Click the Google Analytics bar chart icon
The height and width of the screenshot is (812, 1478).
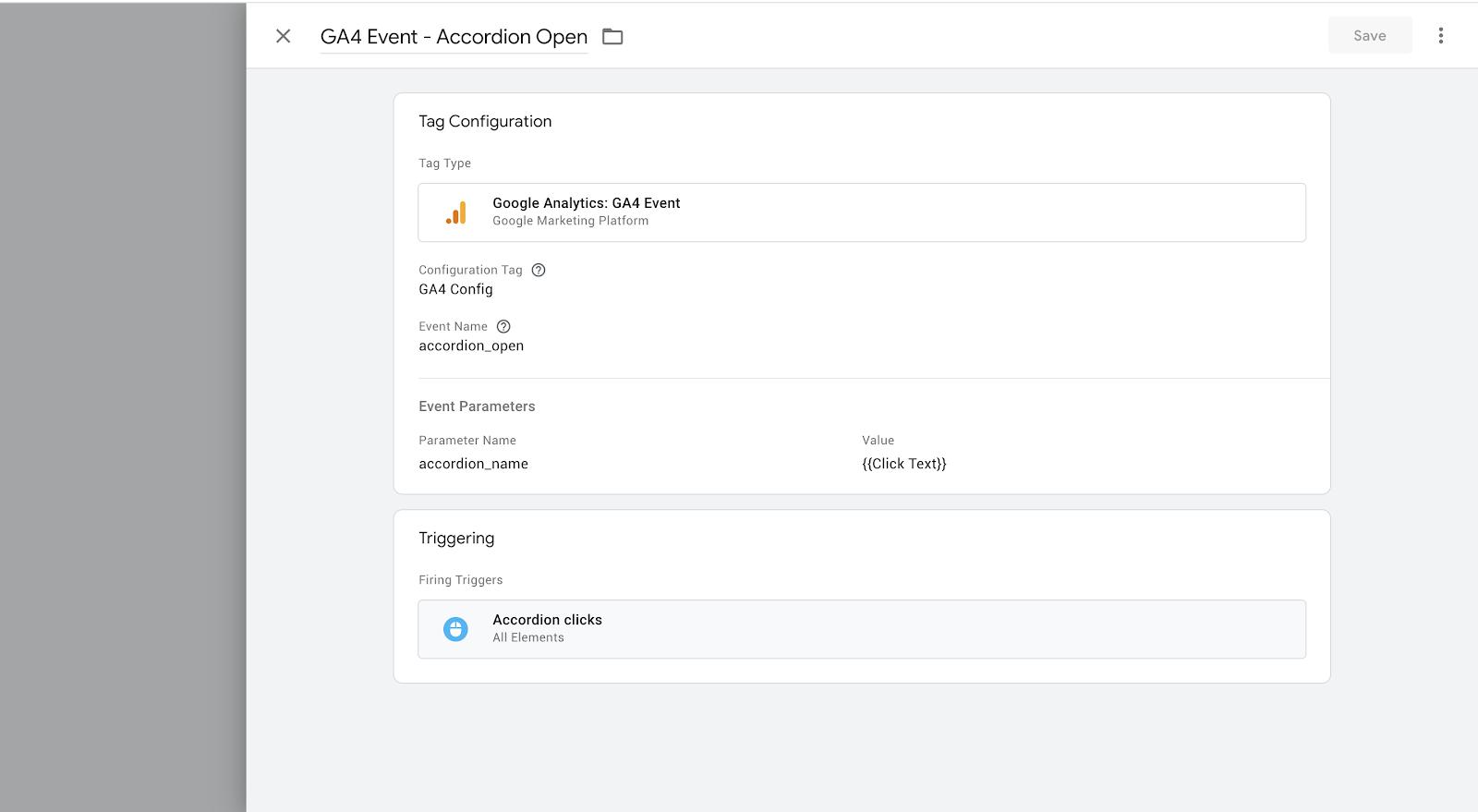[456, 212]
